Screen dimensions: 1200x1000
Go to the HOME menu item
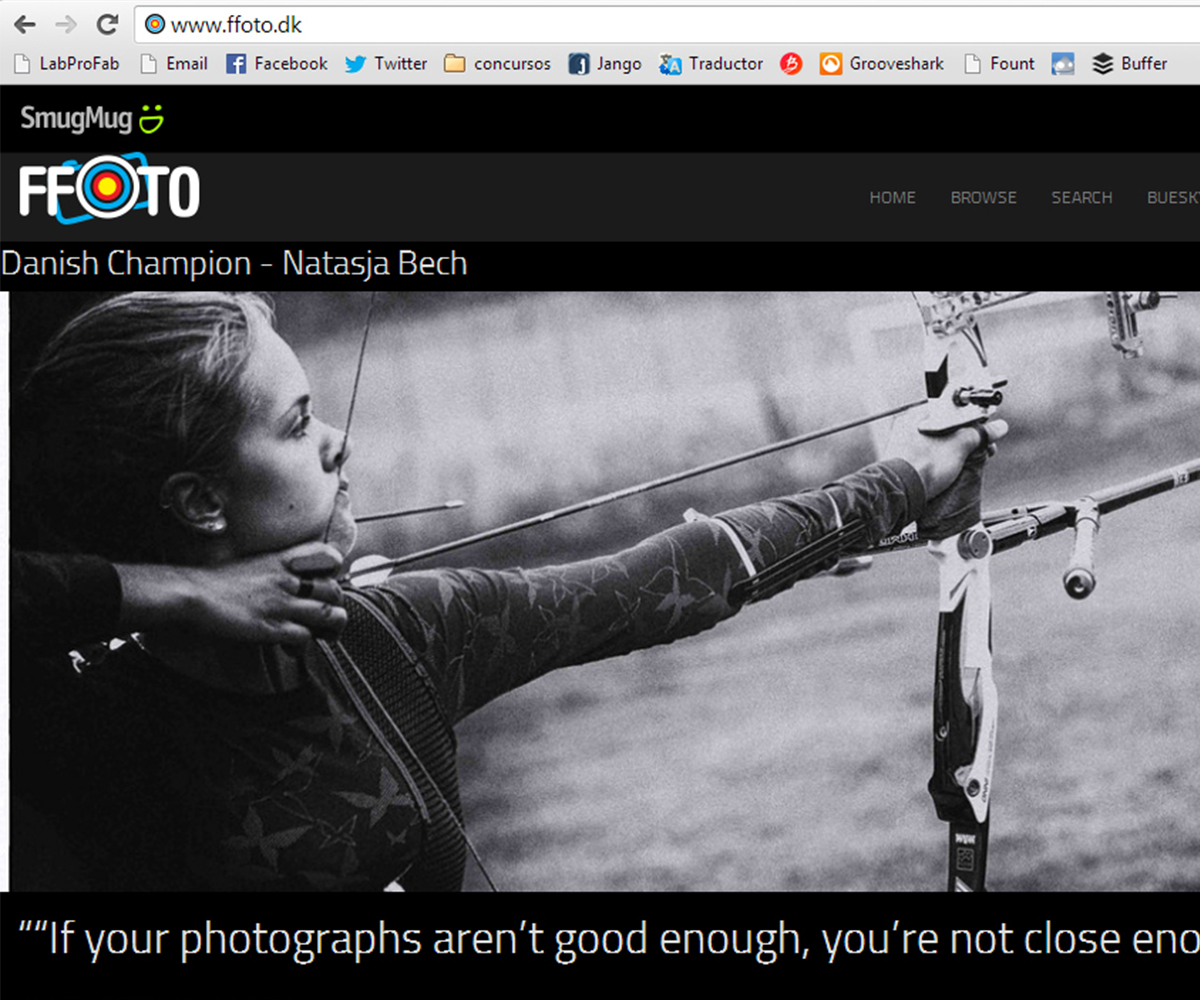pos(892,198)
